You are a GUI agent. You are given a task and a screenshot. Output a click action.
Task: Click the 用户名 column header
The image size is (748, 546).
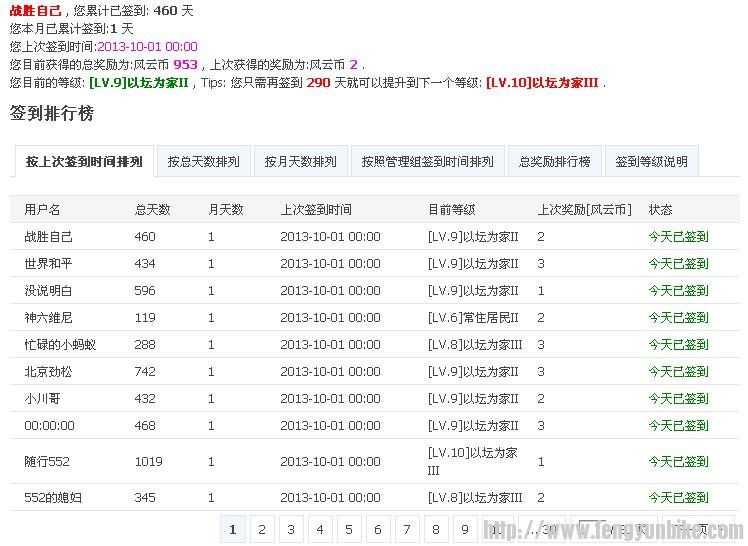(x=42, y=210)
